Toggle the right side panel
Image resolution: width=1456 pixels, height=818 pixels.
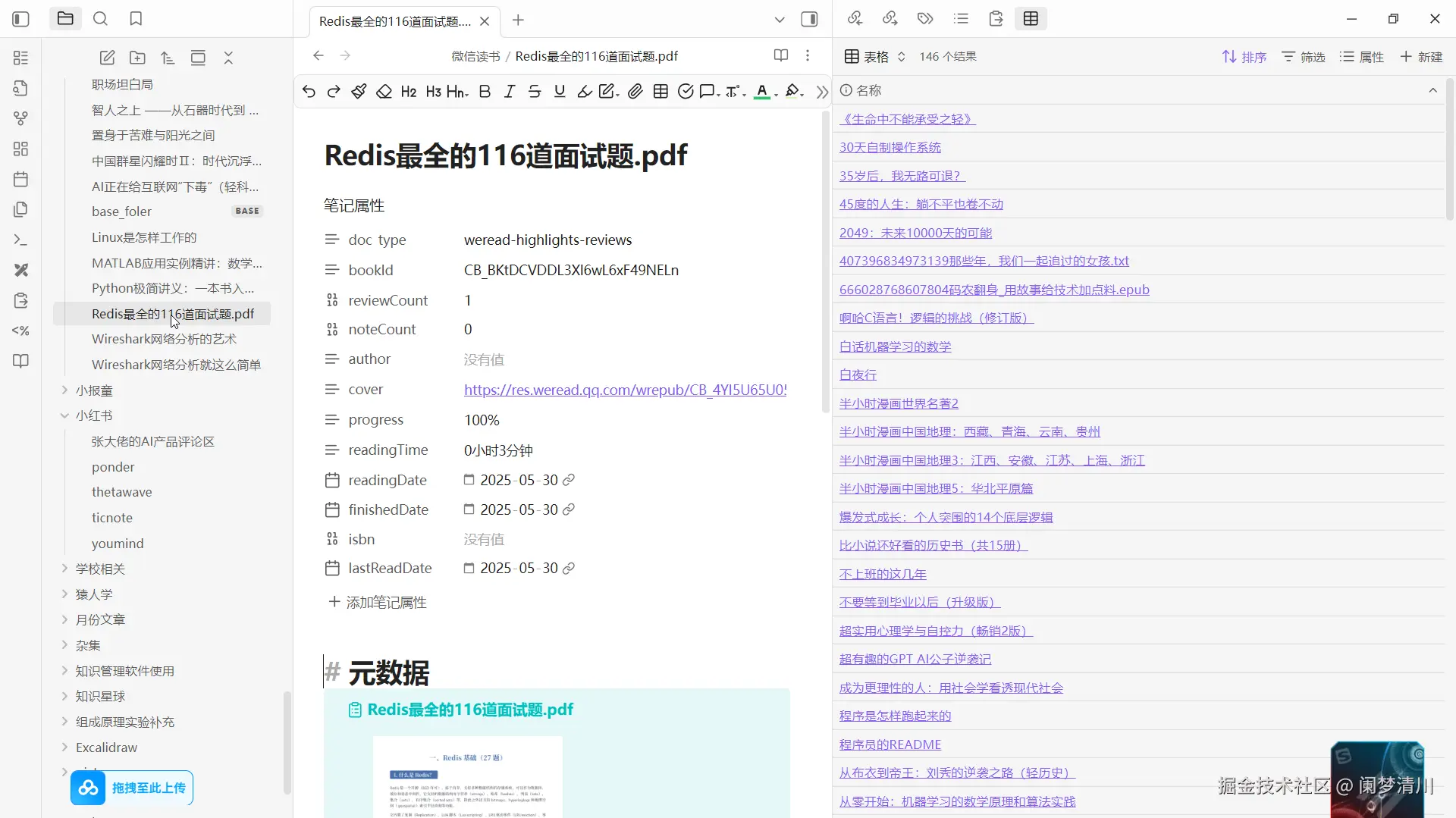[x=809, y=18]
